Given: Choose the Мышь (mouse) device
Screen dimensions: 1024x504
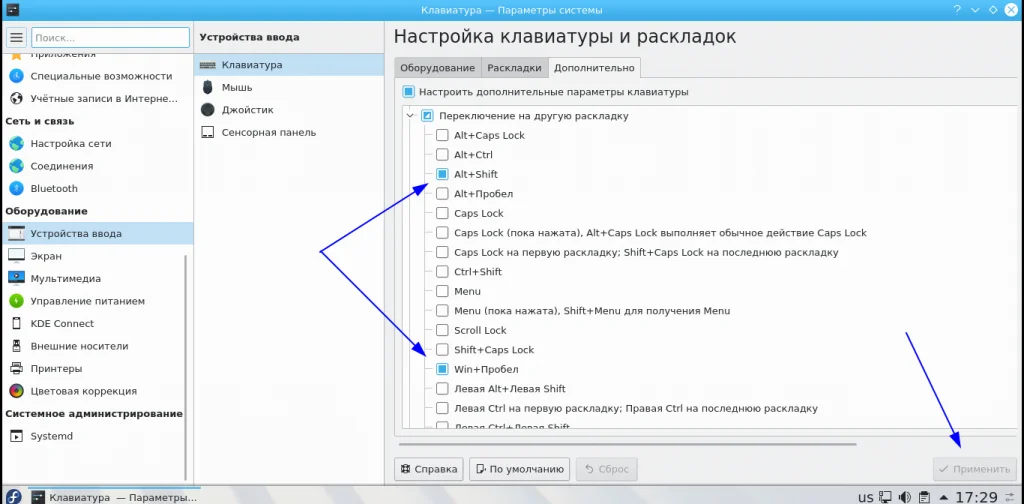Looking at the screenshot, I should click(289, 87).
